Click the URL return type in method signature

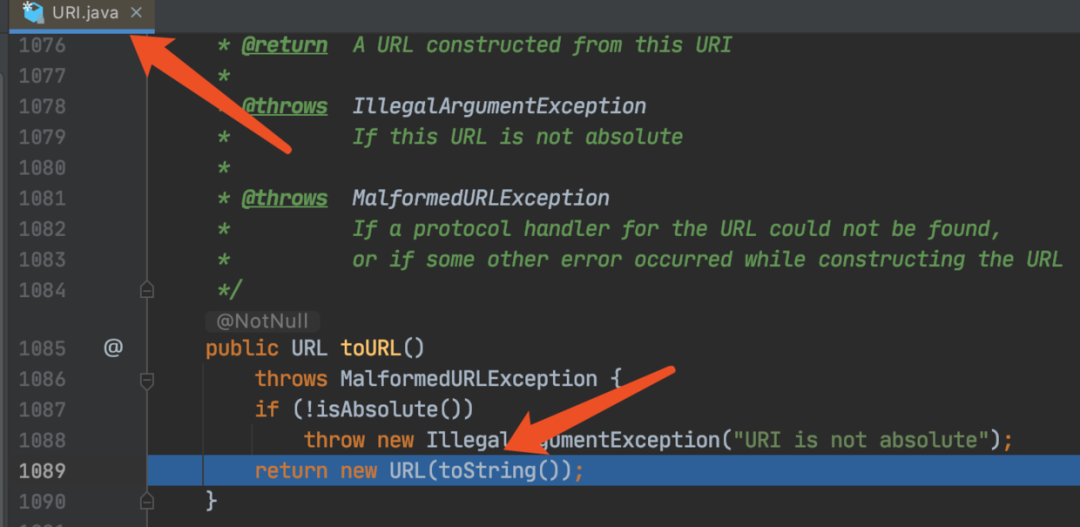(x=310, y=348)
